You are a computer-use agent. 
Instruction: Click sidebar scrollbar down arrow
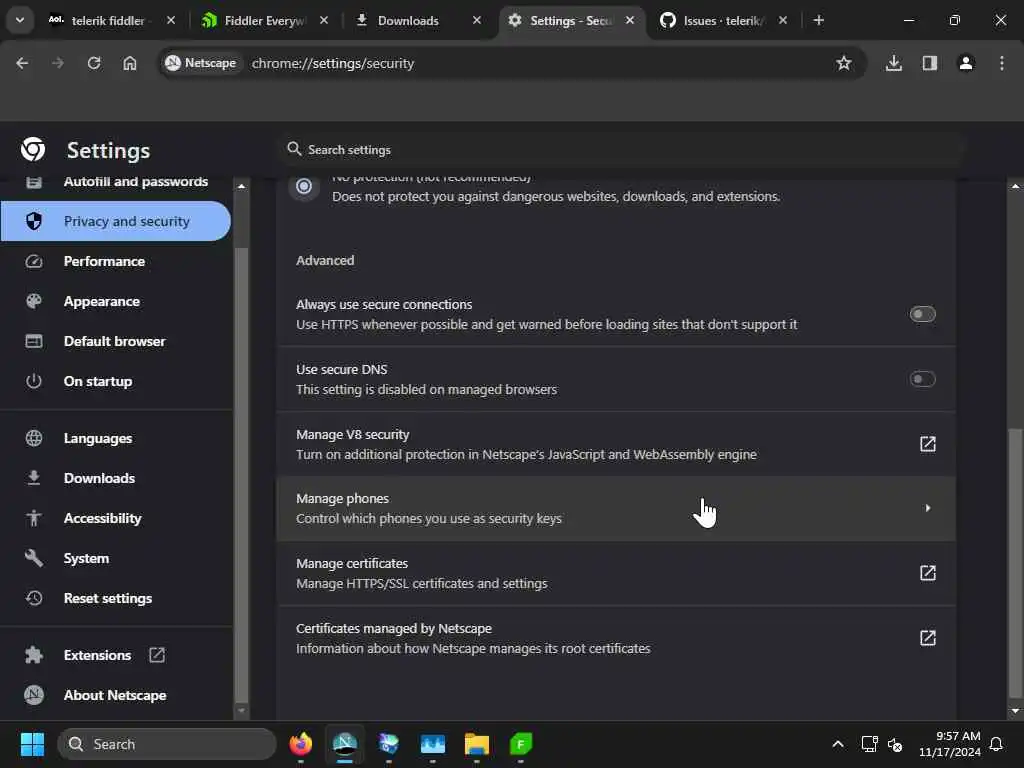coord(241,711)
